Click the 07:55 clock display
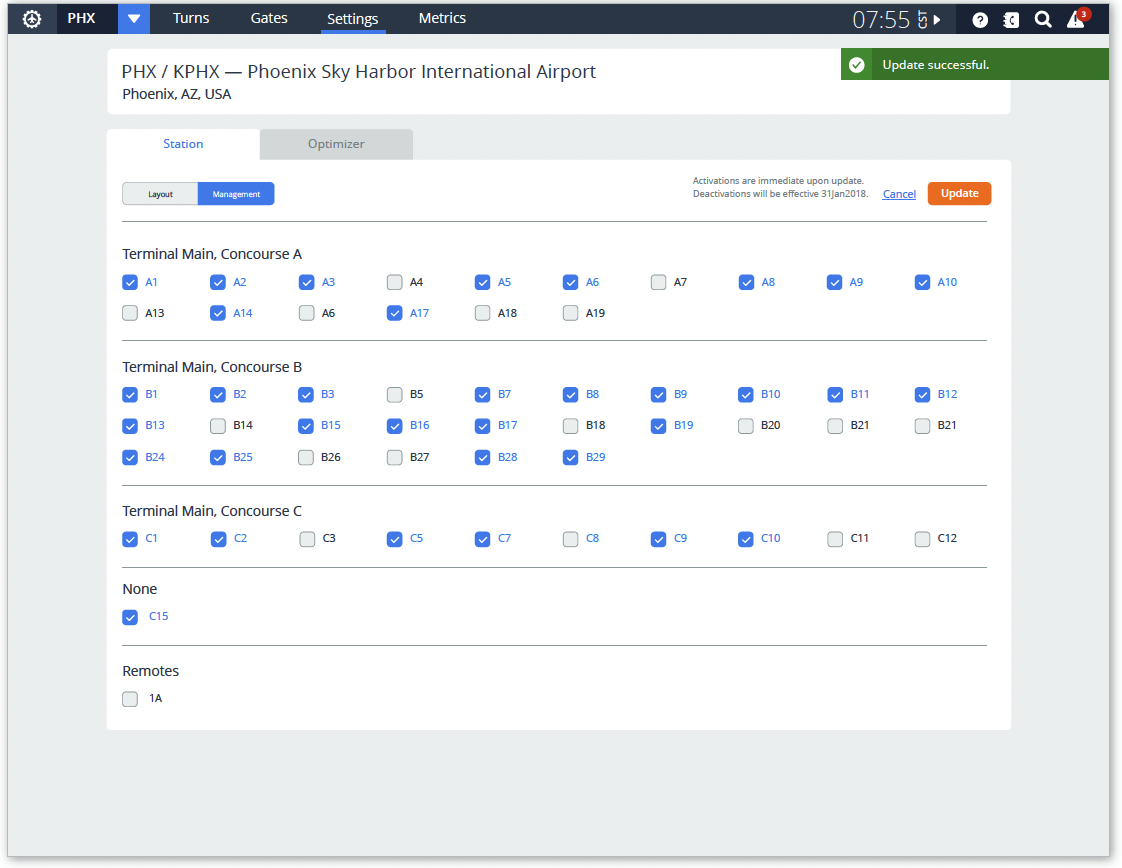Screen dimensions: 1122x868 pos(881,20)
